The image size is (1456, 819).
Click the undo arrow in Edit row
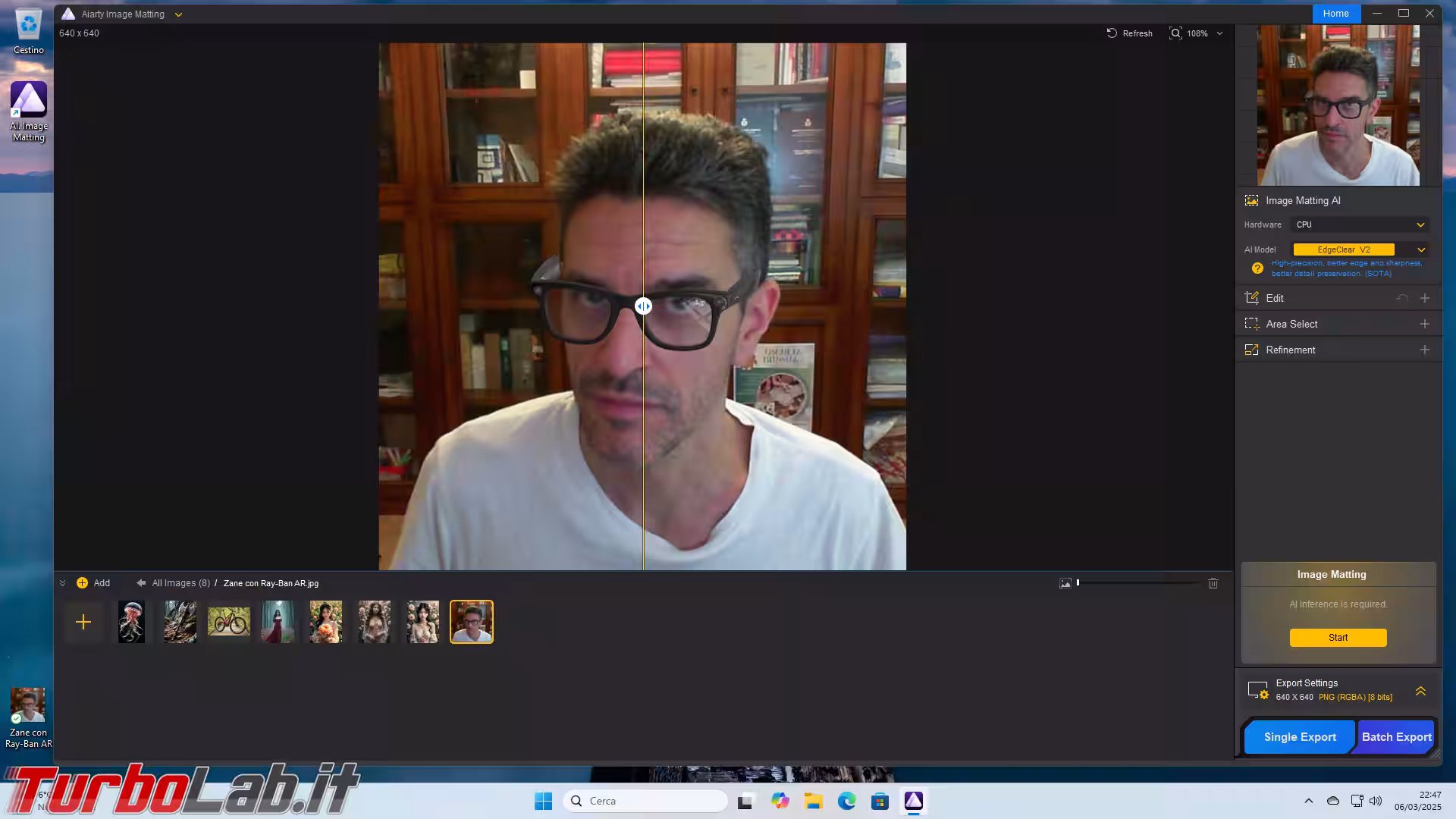[x=1402, y=299]
